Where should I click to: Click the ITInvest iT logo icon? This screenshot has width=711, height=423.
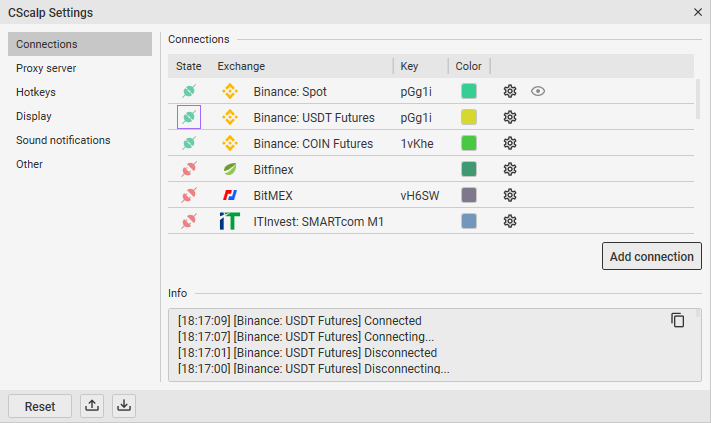229,221
